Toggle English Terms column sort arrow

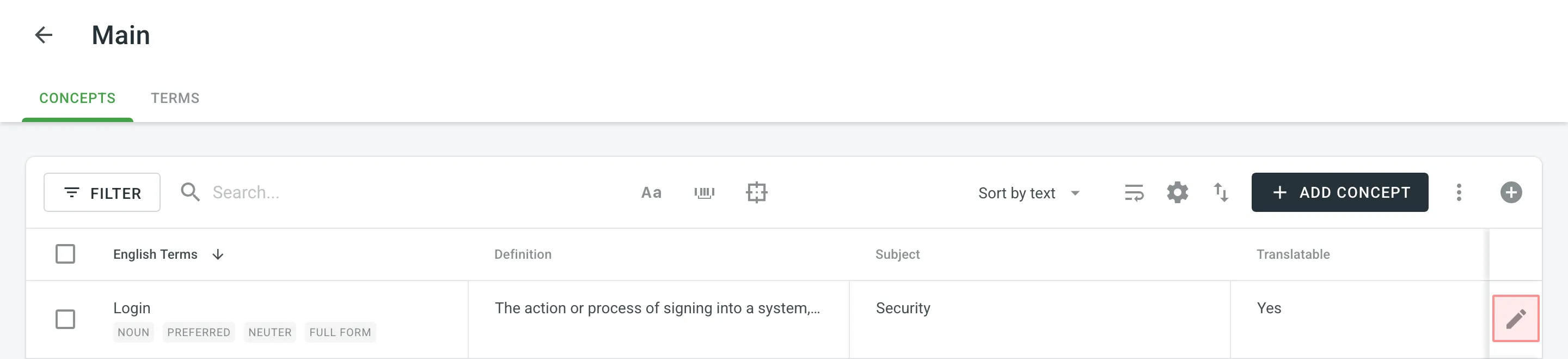click(218, 254)
